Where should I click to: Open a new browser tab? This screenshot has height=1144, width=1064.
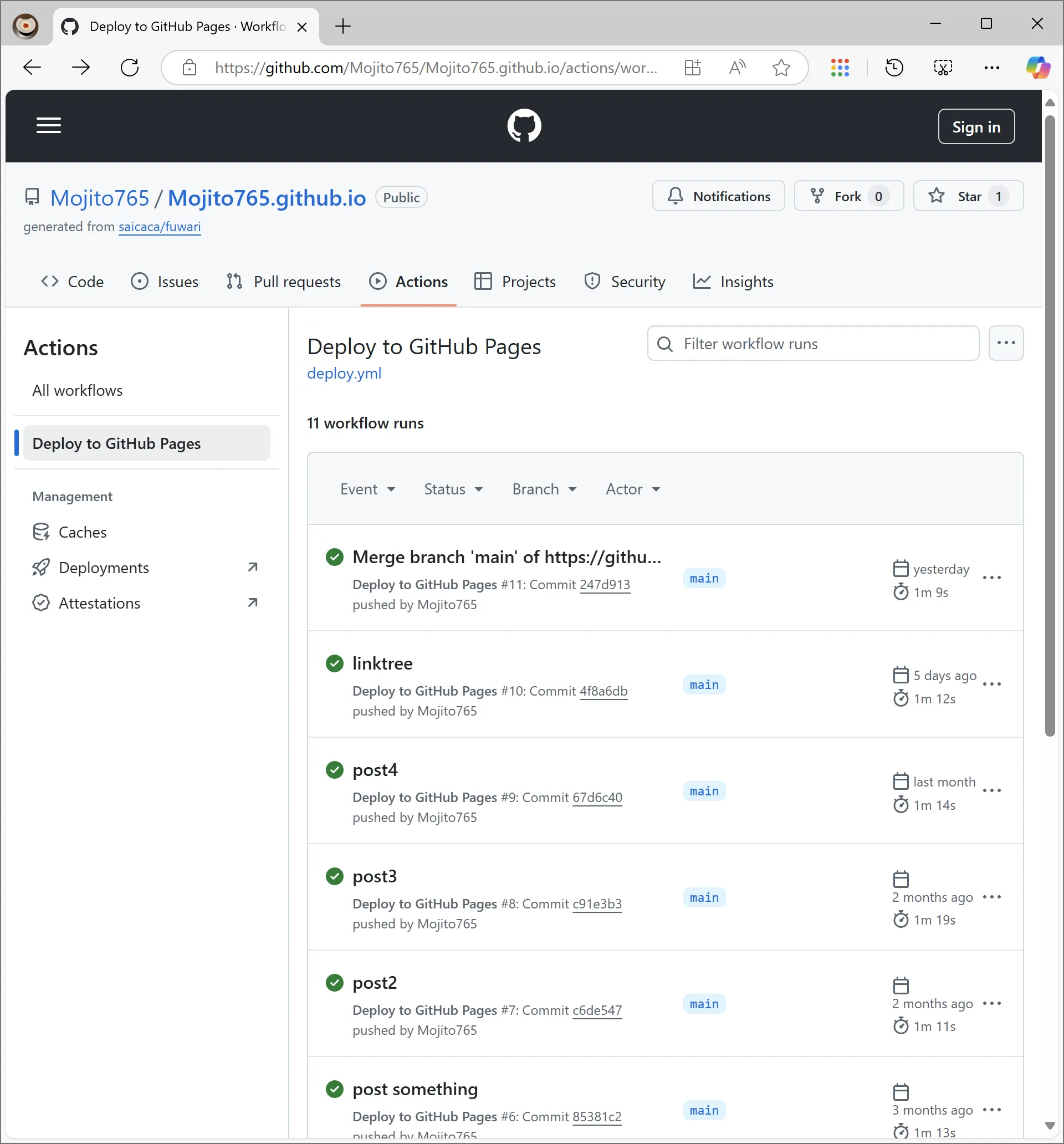pyautogui.click(x=343, y=26)
